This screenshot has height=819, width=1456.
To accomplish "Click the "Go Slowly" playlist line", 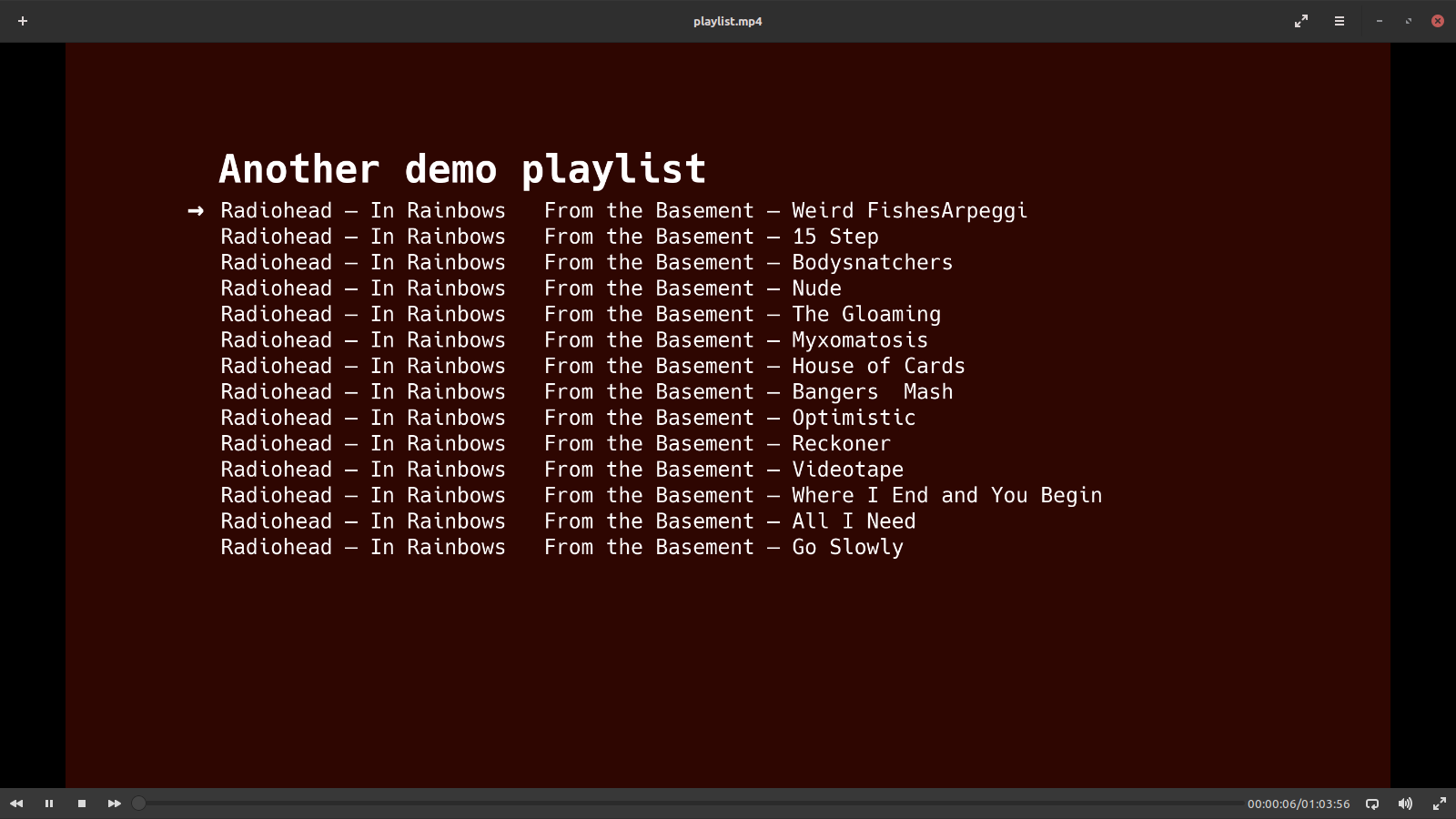I will pyautogui.click(x=562, y=548).
